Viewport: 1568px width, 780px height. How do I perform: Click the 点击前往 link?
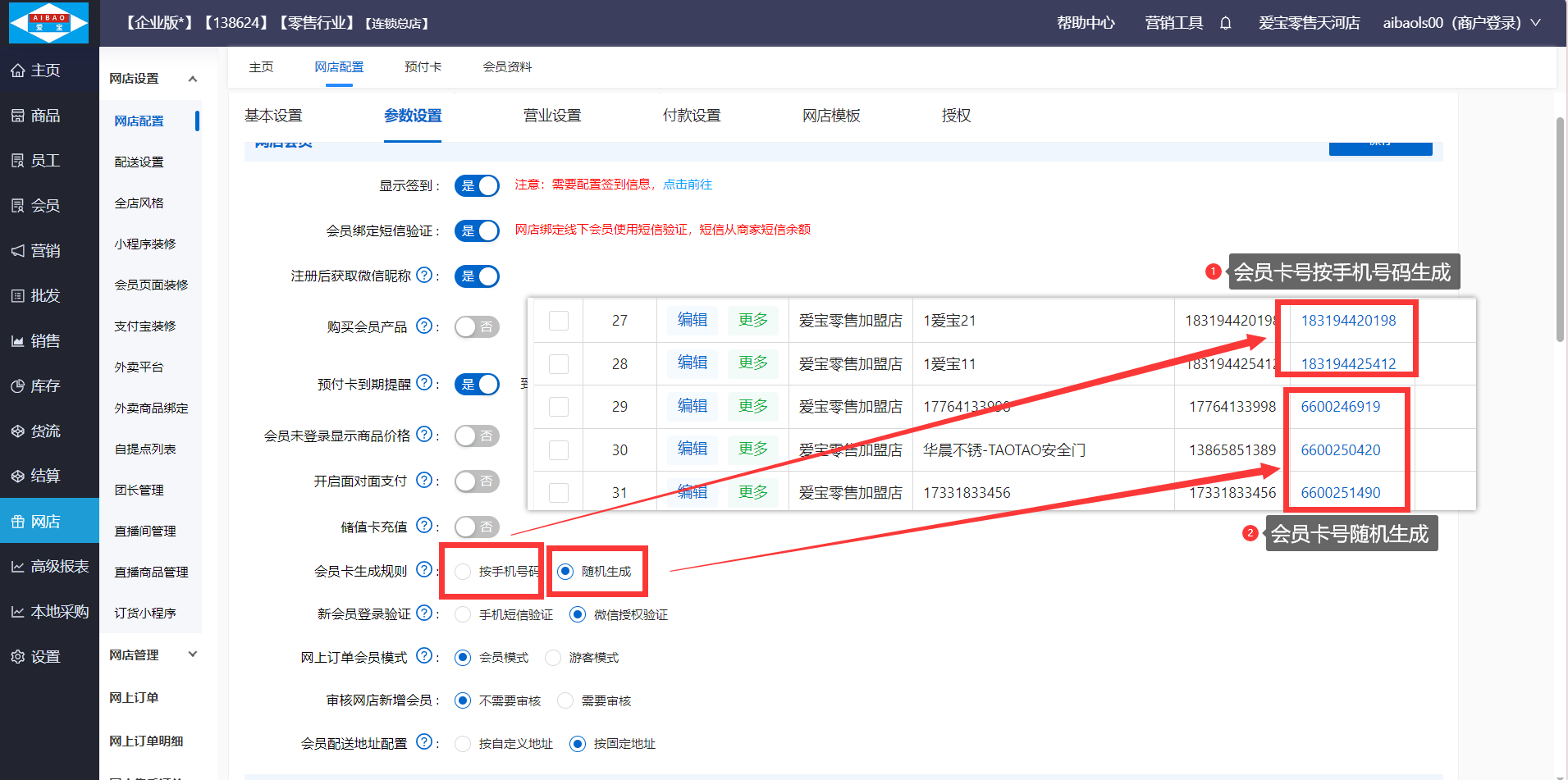coord(688,185)
